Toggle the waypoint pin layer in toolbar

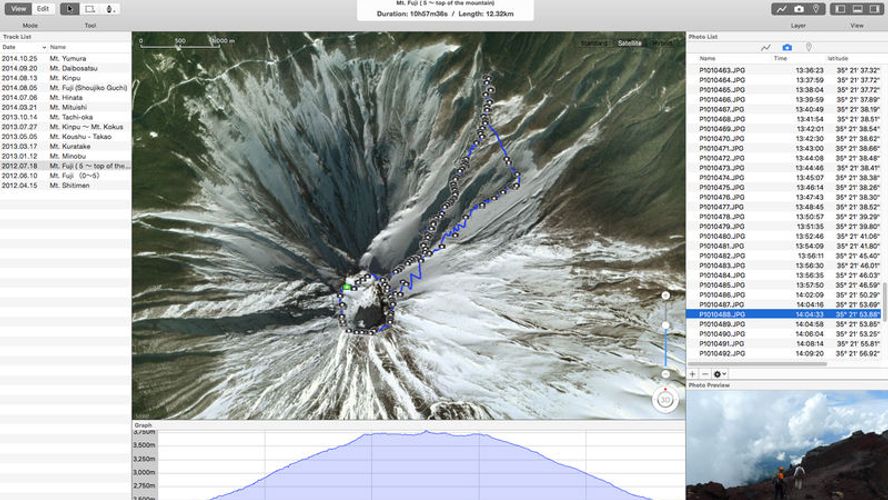(816, 9)
